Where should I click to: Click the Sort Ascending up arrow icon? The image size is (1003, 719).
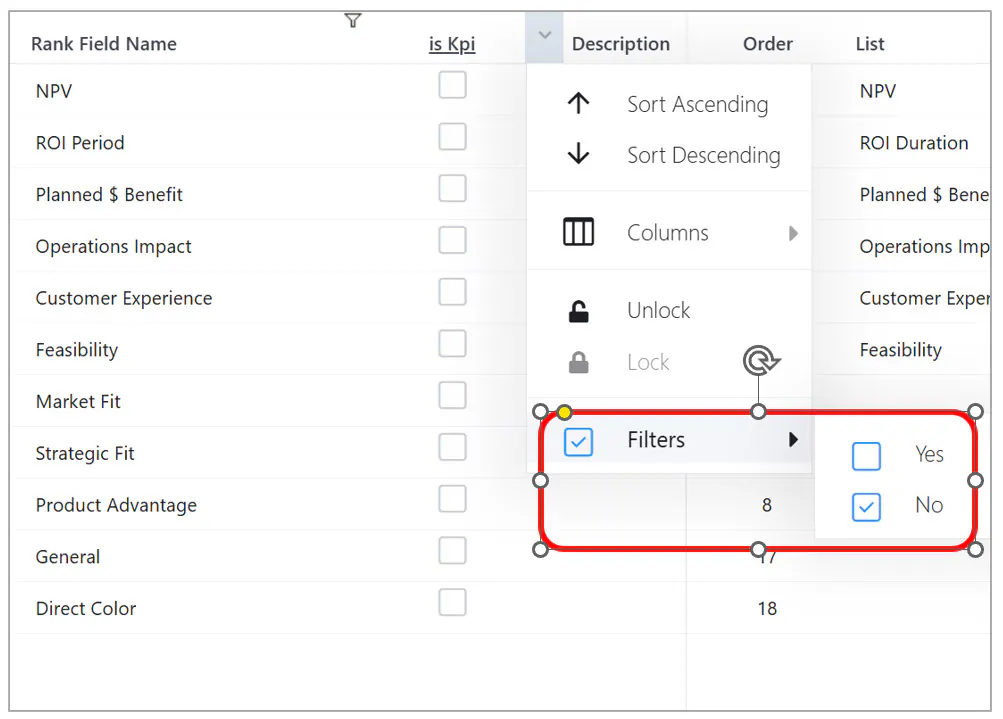578,103
